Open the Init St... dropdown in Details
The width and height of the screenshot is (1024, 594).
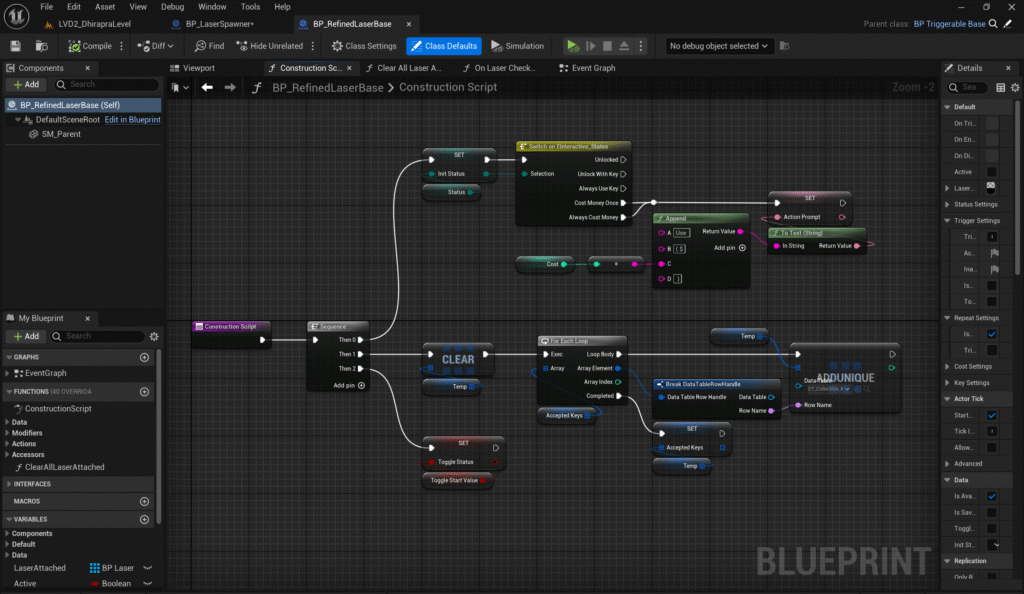[993, 545]
